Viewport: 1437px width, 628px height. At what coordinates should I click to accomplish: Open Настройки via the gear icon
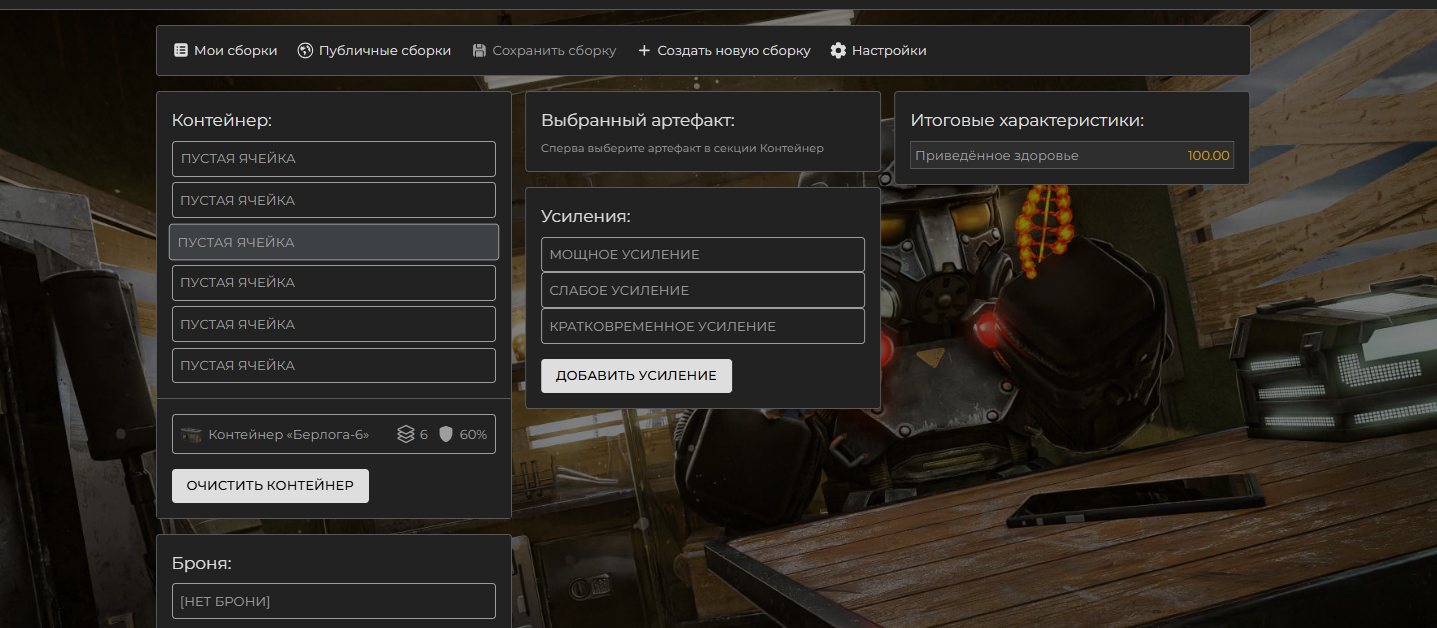[838, 50]
